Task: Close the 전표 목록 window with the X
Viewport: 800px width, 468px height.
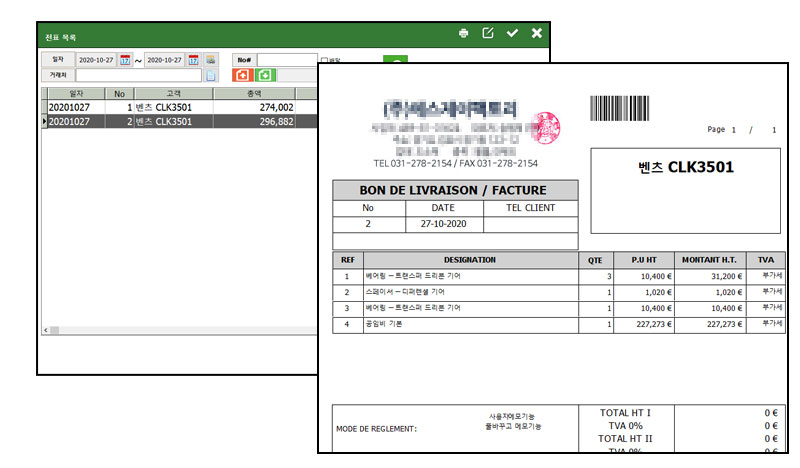Action: pyautogui.click(x=537, y=33)
